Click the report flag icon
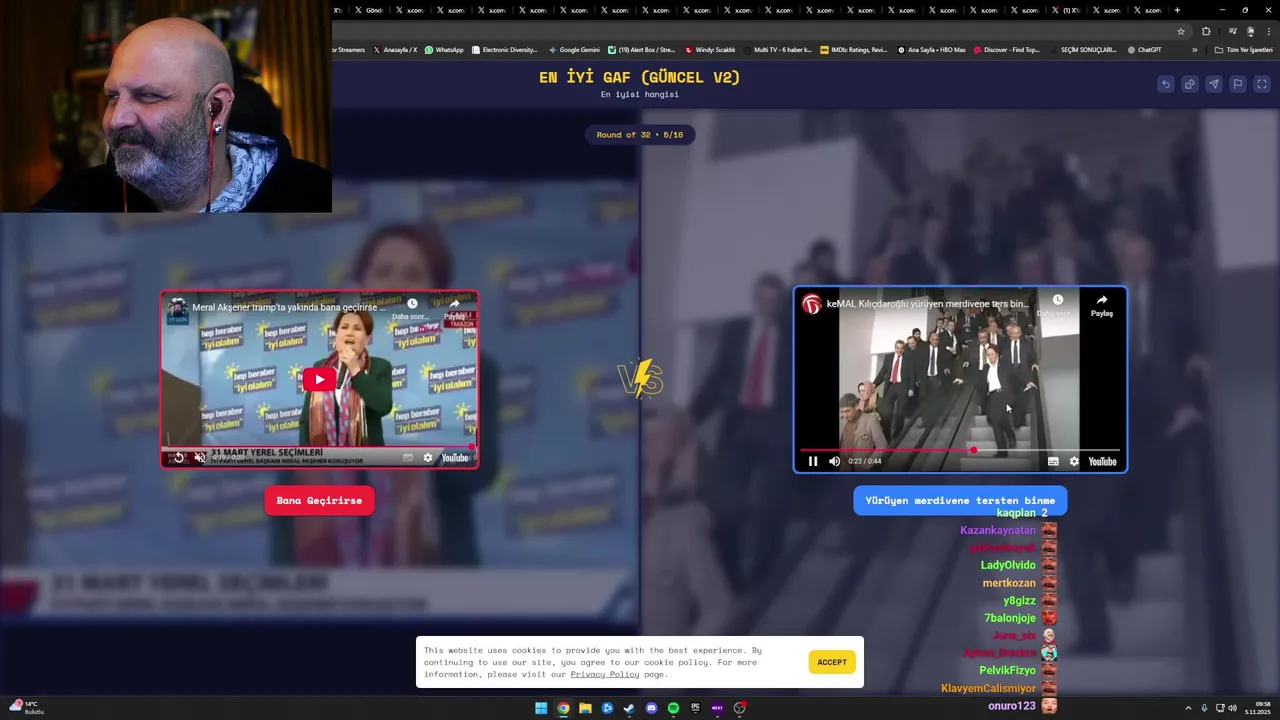Screen dimensions: 1280x720 [x=1237, y=84]
